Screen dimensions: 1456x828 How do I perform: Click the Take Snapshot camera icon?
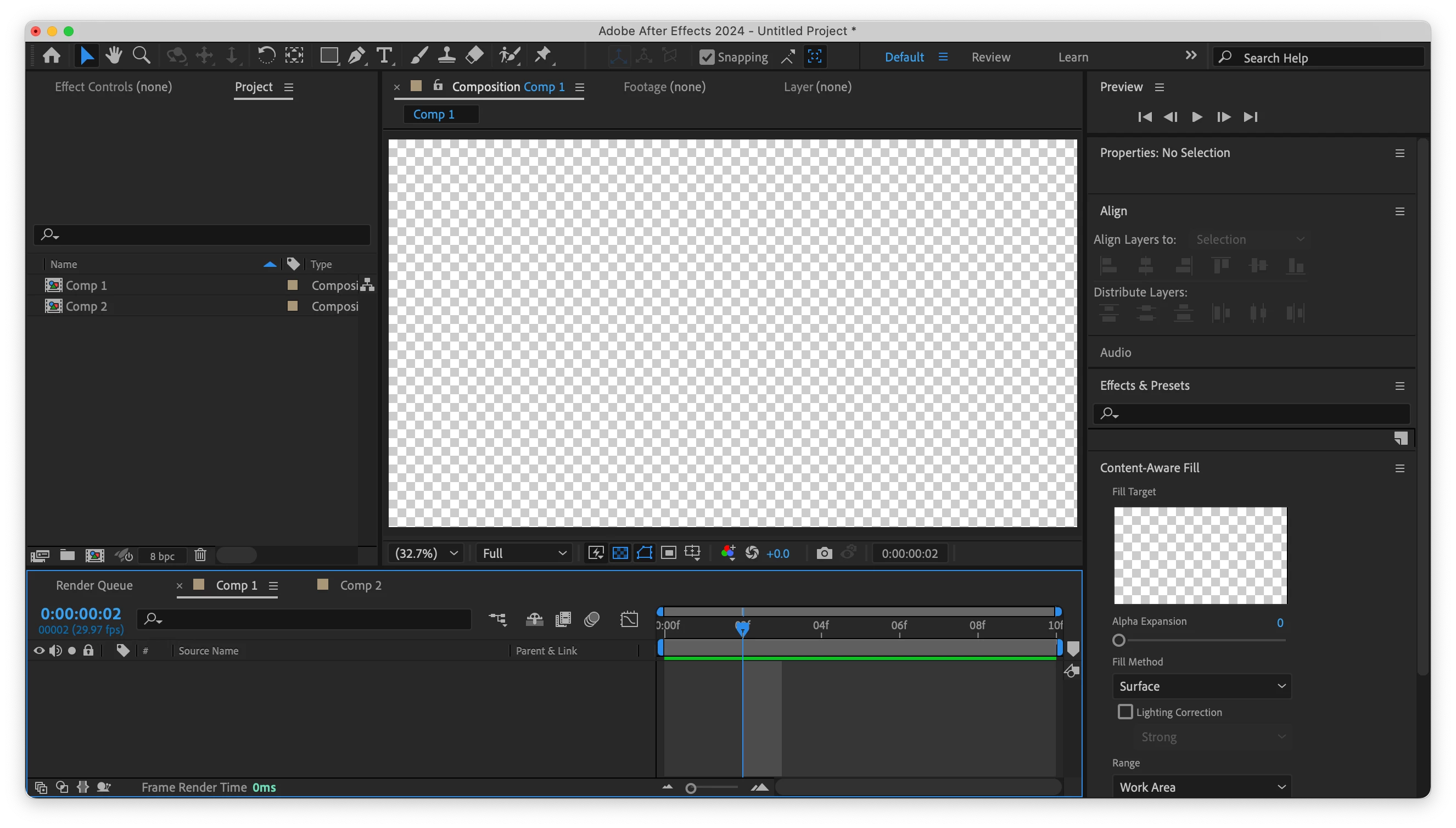(x=824, y=553)
